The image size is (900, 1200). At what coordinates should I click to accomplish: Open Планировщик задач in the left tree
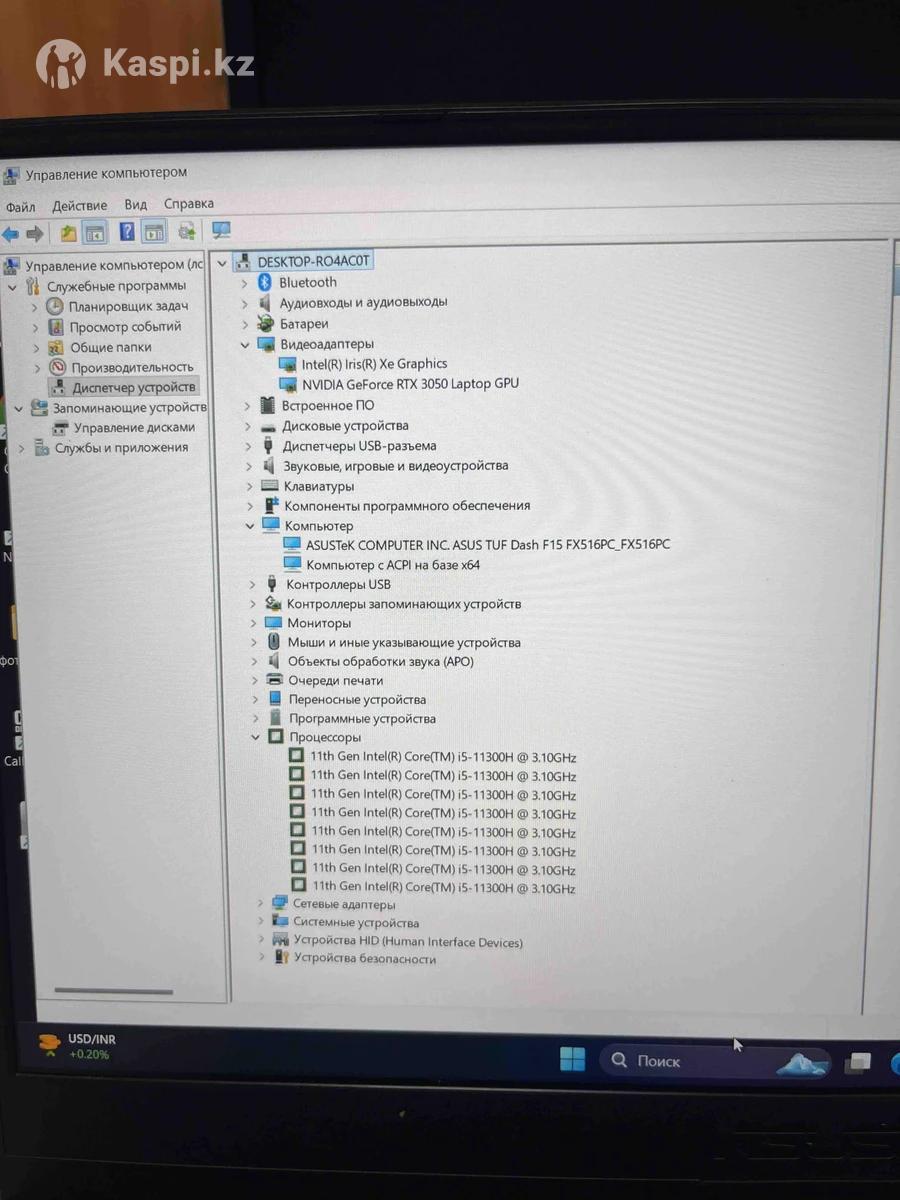[128, 306]
